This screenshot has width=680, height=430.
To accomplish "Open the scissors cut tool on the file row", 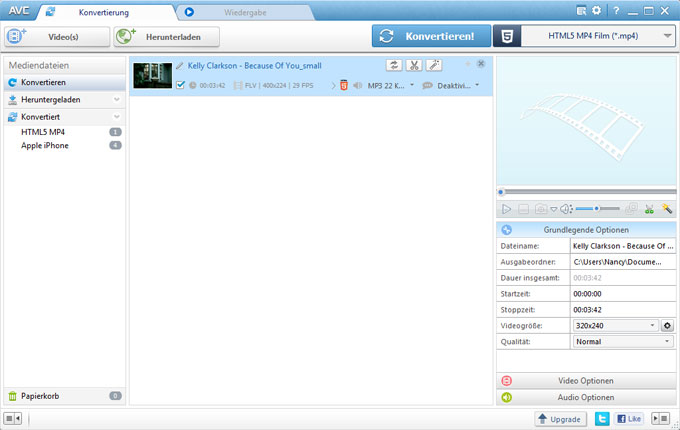I will [x=414, y=65].
